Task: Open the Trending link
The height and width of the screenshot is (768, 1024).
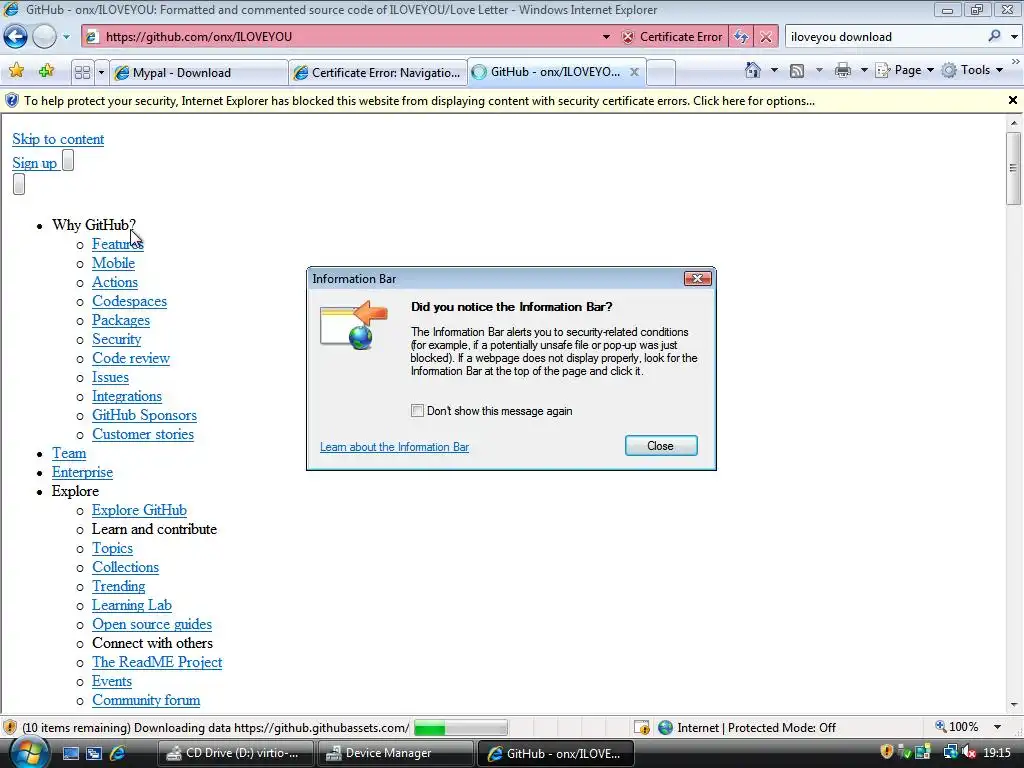Action: pos(118,586)
